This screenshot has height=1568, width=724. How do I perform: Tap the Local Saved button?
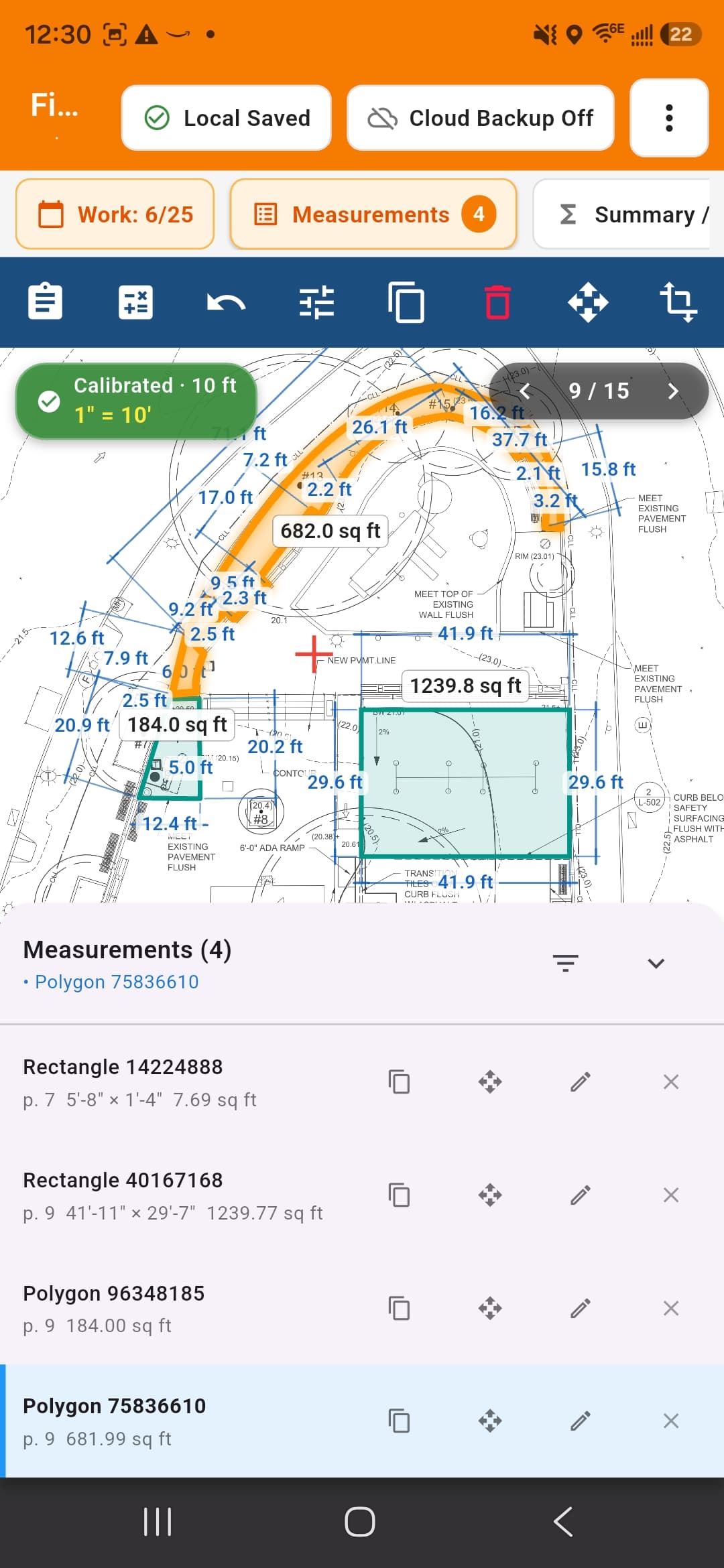coord(227,118)
